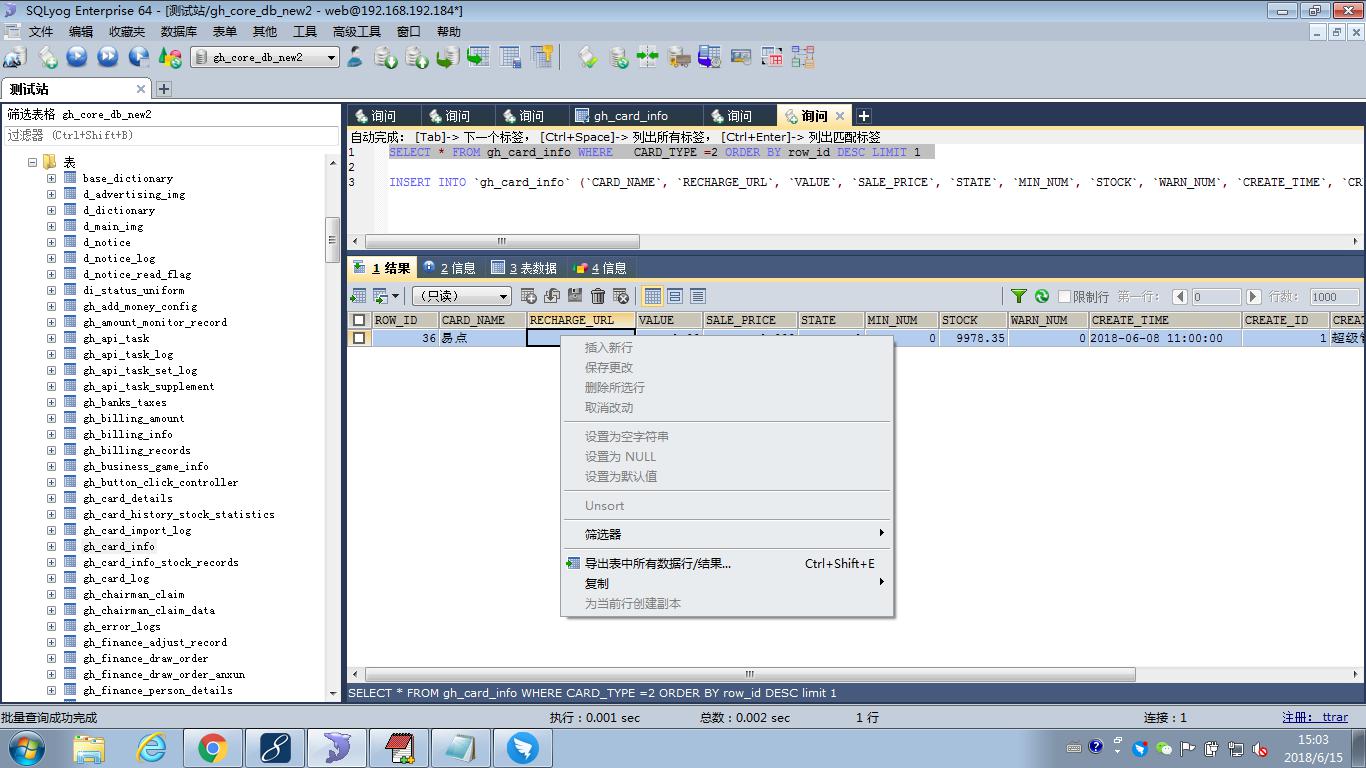Delete selected rows using trash icon
The height and width of the screenshot is (768, 1366).
pyautogui.click(x=598, y=296)
